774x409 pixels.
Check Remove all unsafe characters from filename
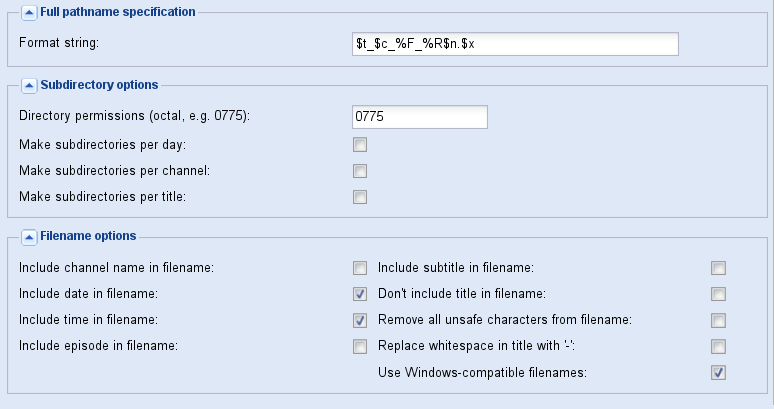tap(718, 320)
